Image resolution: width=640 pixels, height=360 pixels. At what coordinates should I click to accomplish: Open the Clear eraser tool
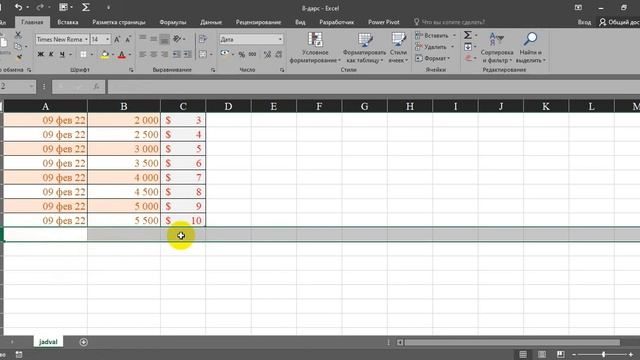[x=468, y=58]
